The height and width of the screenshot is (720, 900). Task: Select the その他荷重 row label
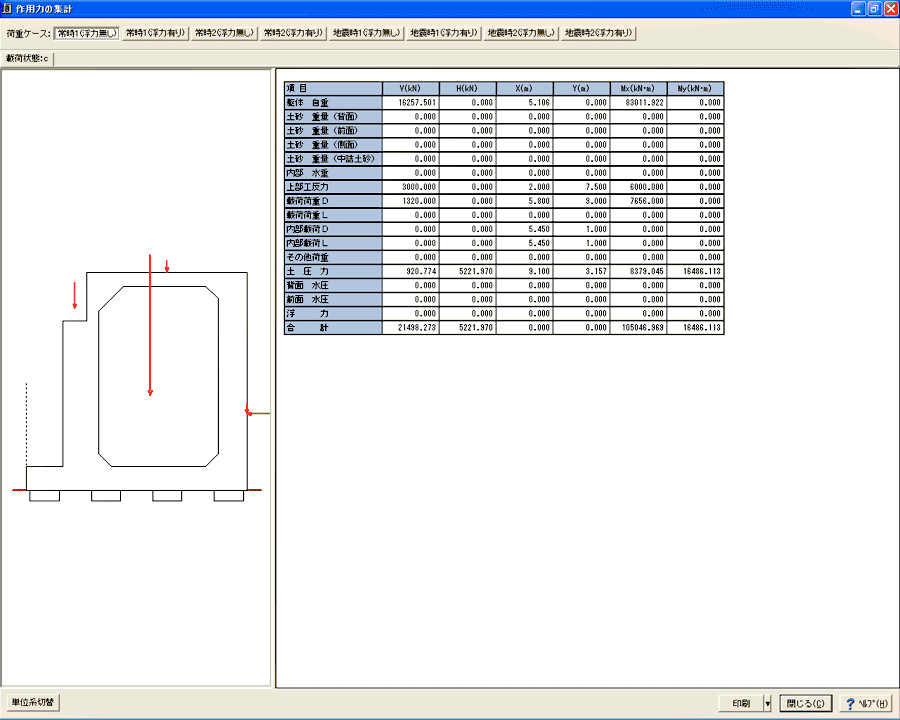(333, 257)
